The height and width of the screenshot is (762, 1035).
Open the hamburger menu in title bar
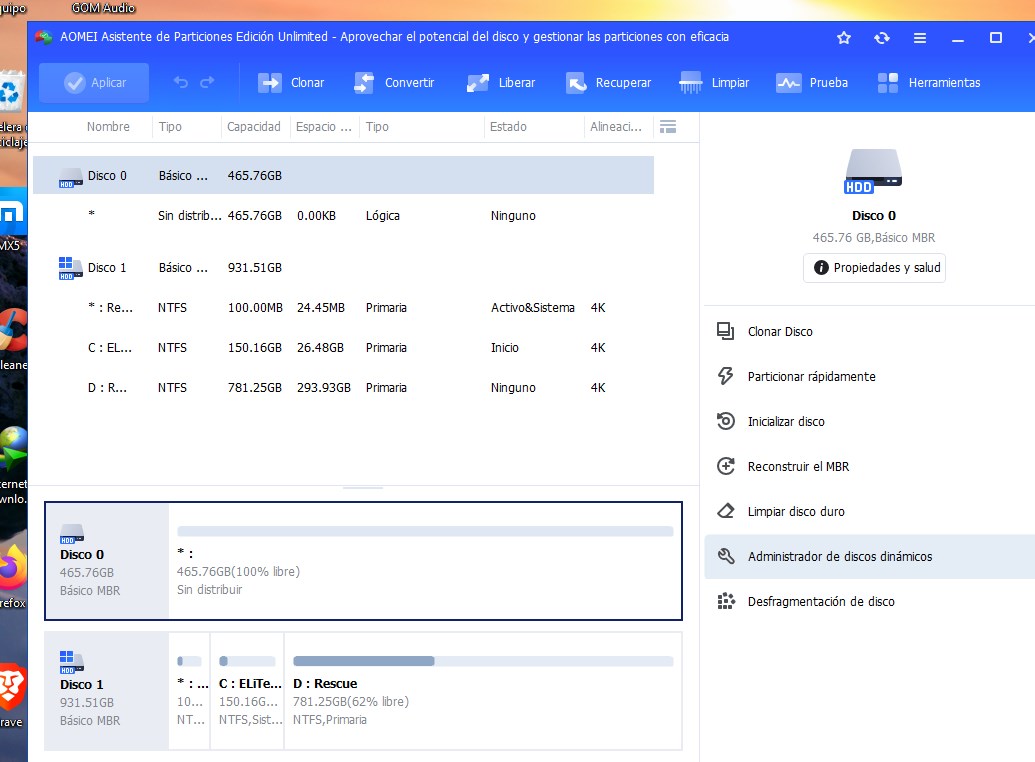click(x=919, y=38)
